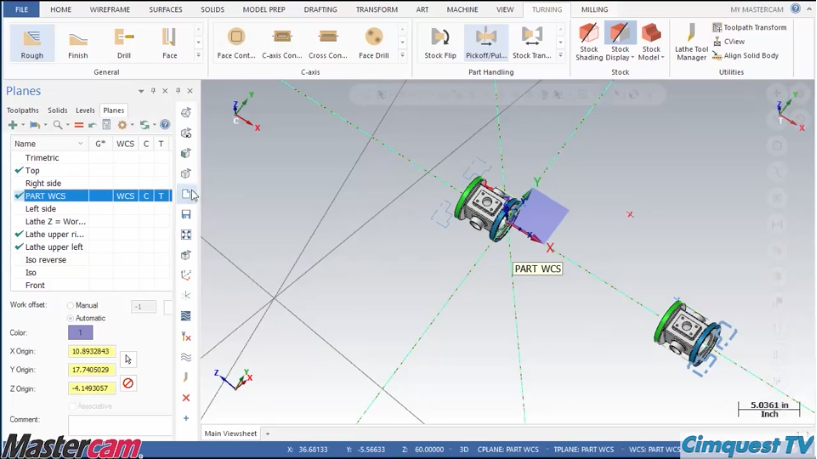This screenshot has height=459, width=817.
Task: Open the C-axis Contour toolpath
Action: [x=282, y=43]
